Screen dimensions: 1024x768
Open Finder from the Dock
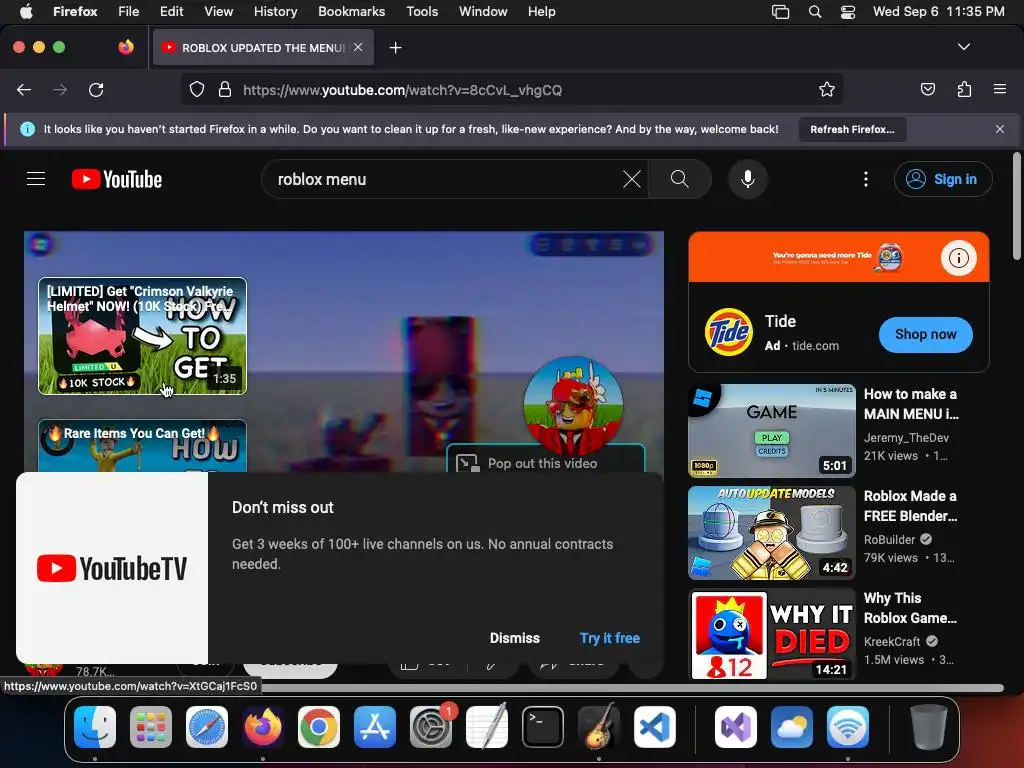[x=95, y=726]
